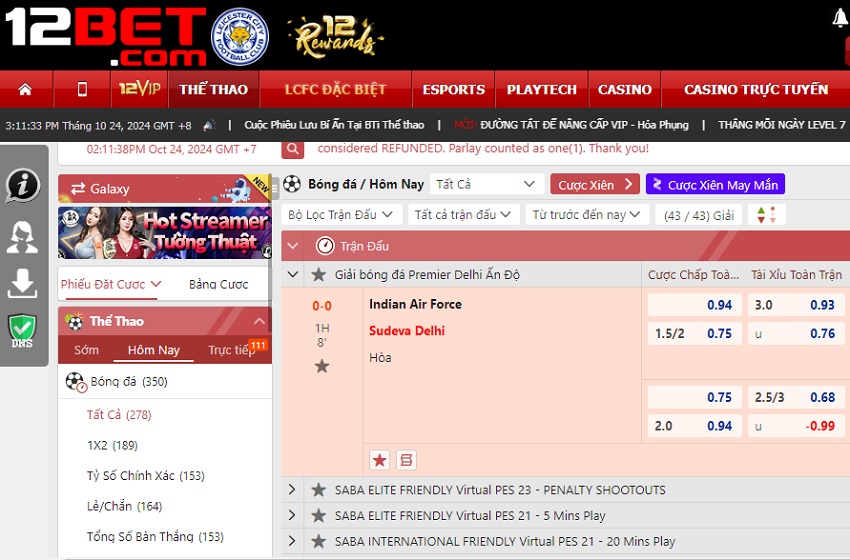The width and height of the screenshot is (850, 560).
Task: Select Tất Cả (278) market
Action: pyautogui.click(x=119, y=415)
